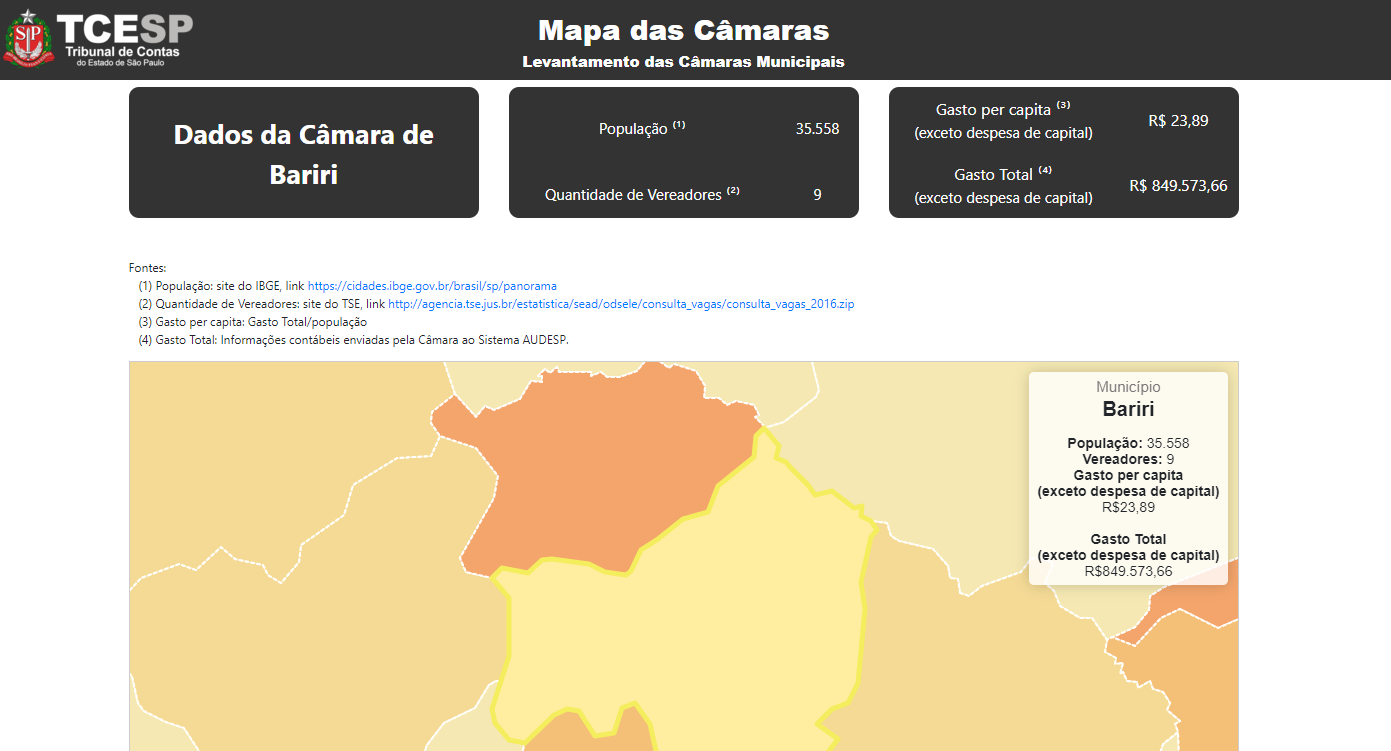
Task: Click the Levantamento das Câmaras Municipais subtitle
Action: pos(683,62)
